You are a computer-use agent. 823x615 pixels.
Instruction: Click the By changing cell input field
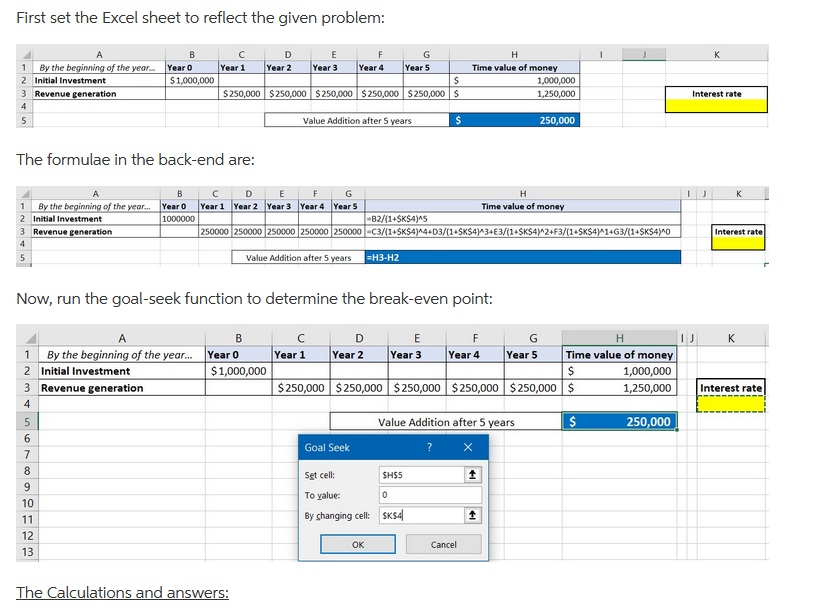420,516
